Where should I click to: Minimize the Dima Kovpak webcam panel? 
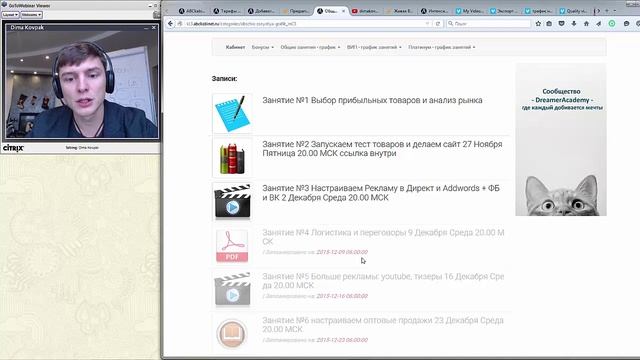tap(146, 27)
